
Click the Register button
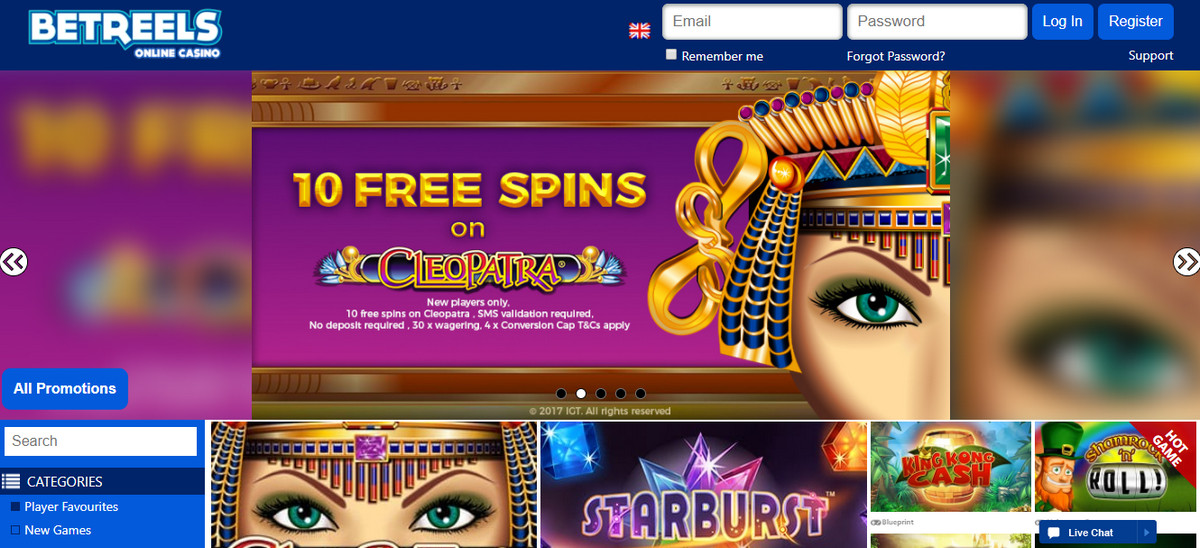click(1135, 22)
